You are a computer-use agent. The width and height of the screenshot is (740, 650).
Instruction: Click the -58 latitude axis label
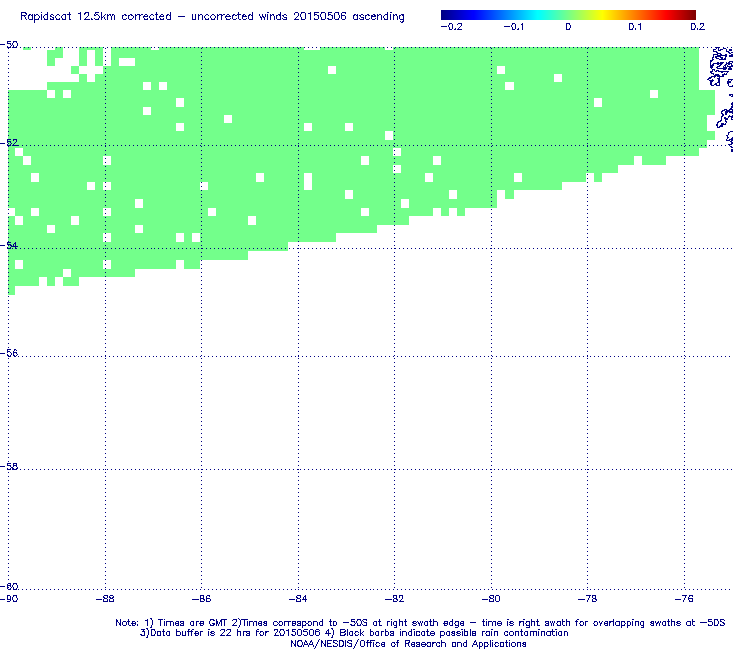click(x=9, y=466)
